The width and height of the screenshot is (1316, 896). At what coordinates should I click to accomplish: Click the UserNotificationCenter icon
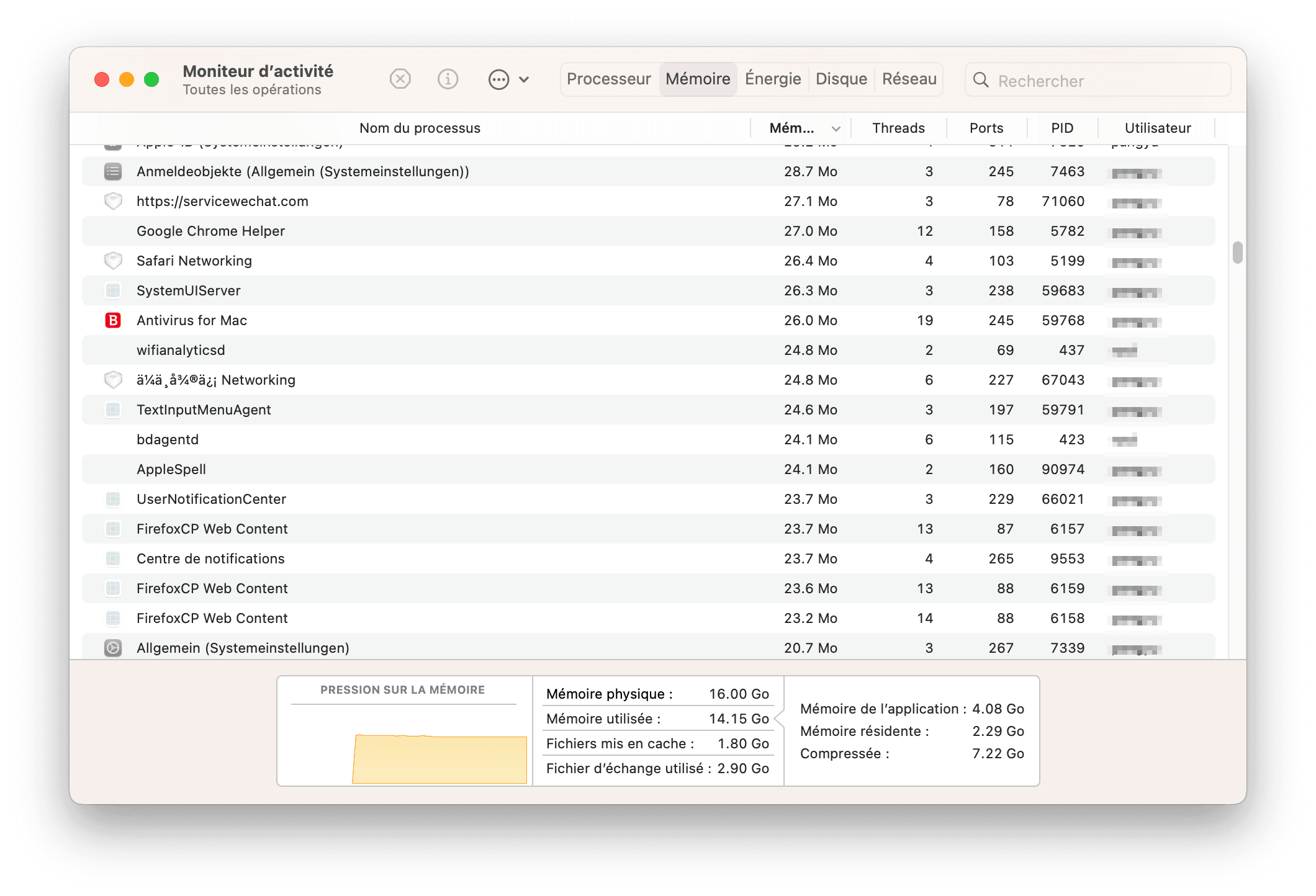113,499
